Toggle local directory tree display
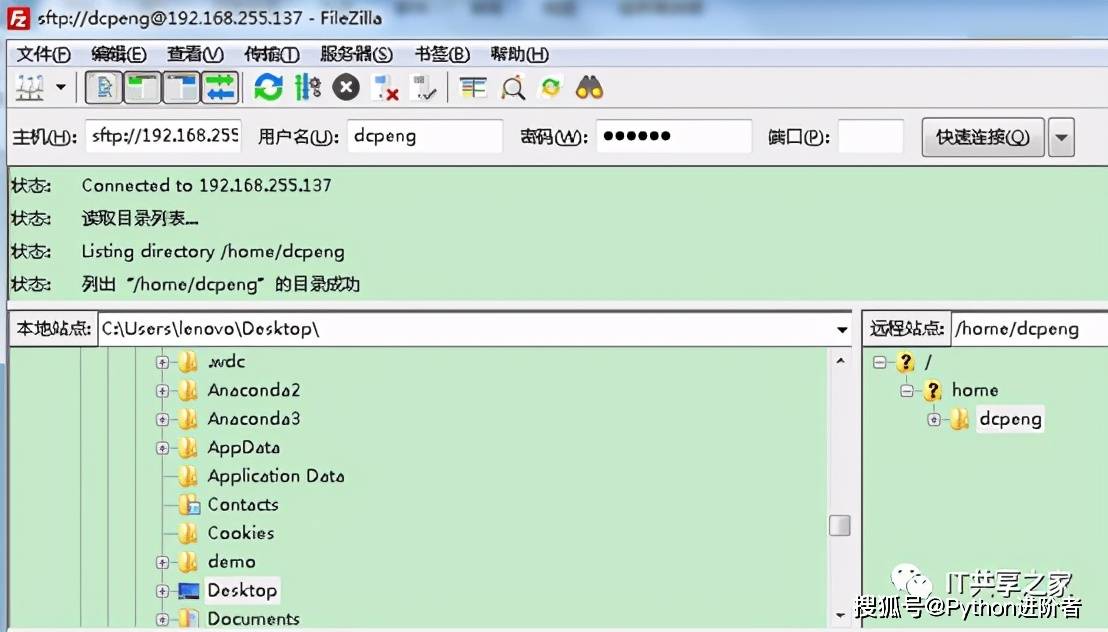 coord(142,88)
